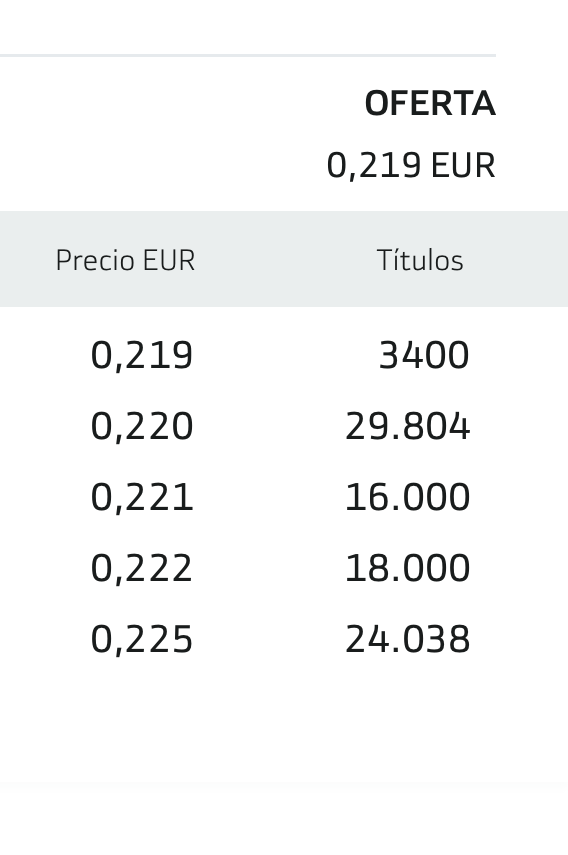Select the 3400 títulos quantity
The width and height of the screenshot is (568, 855).
pos(424,356)
